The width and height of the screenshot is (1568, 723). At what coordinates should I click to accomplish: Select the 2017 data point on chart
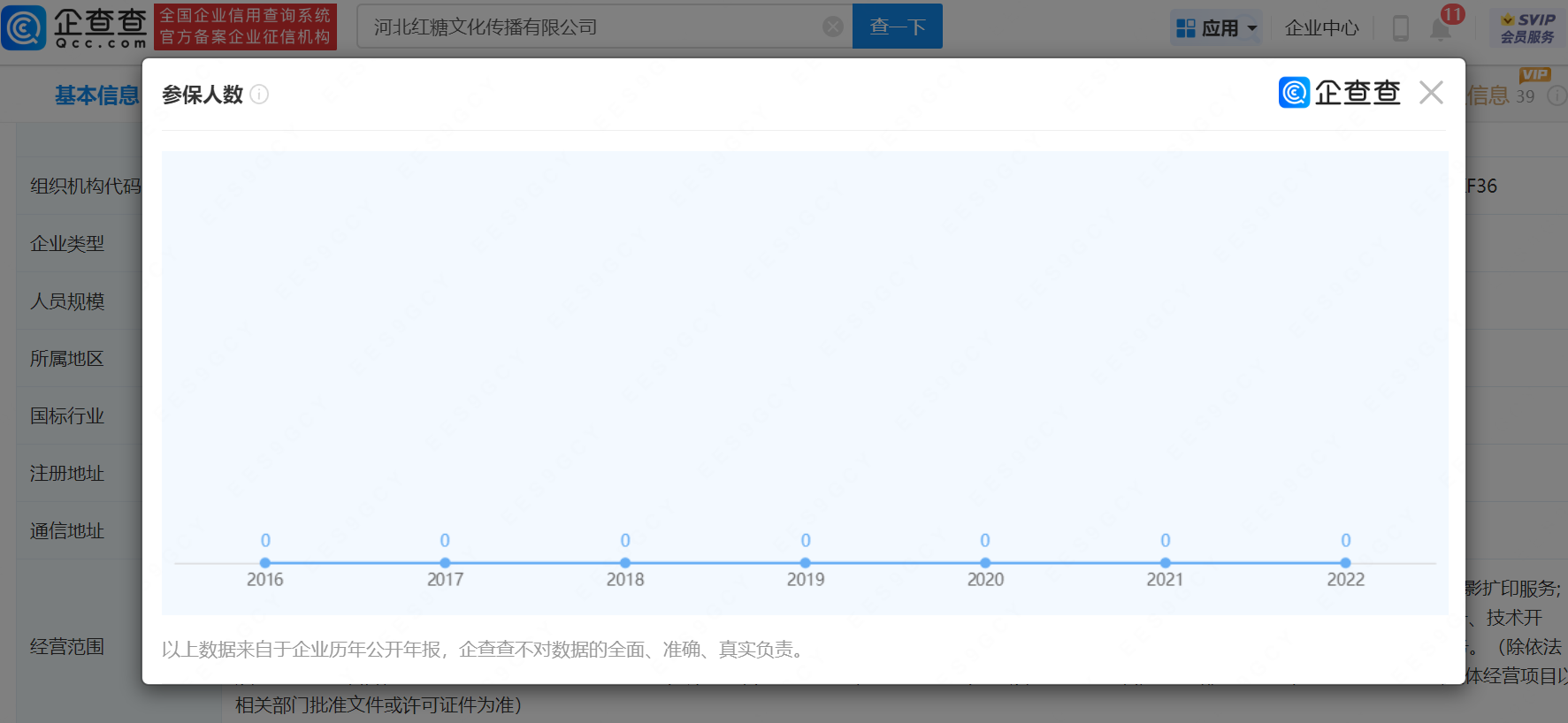(x=445, y=563)
